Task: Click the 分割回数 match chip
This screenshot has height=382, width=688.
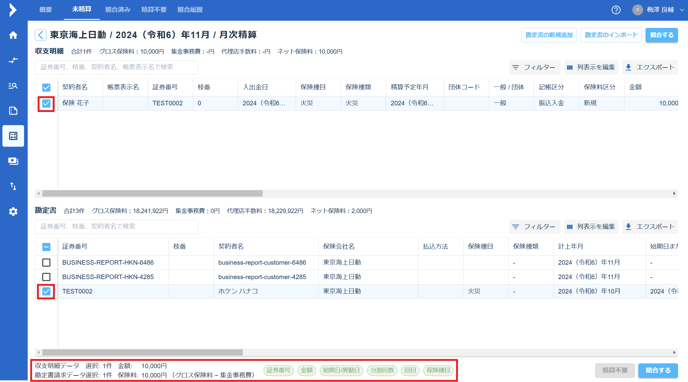Action: point(382,371)
